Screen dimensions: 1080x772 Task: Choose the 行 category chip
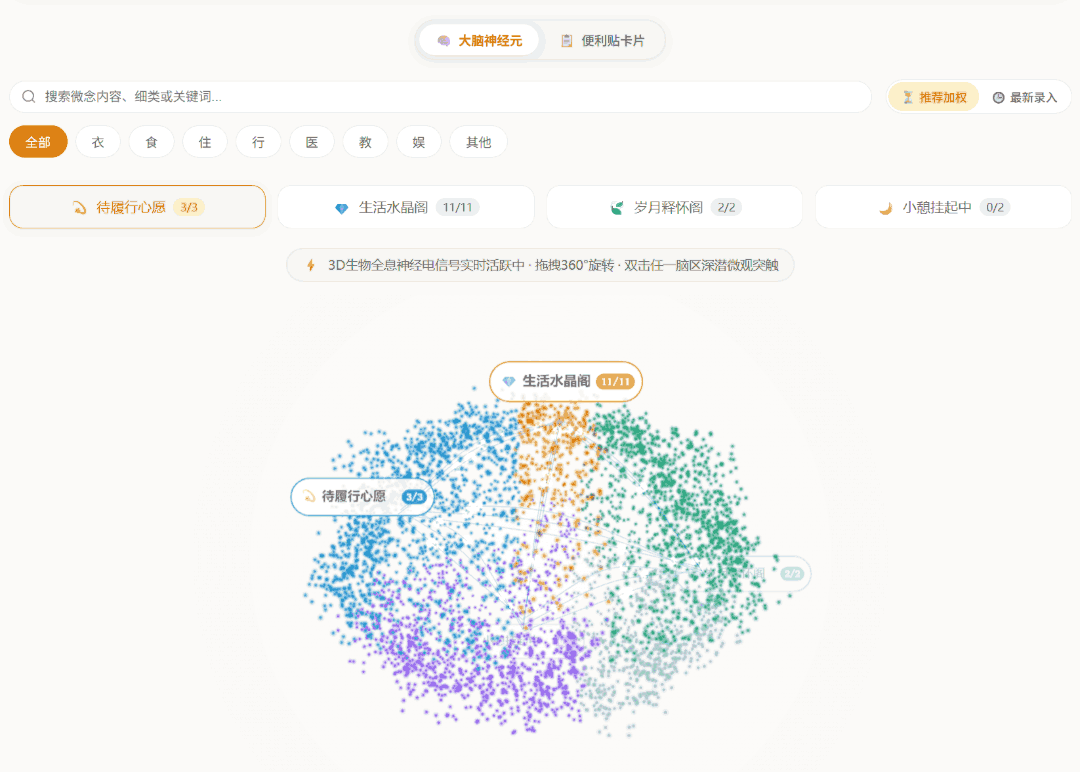coord(258,142)
